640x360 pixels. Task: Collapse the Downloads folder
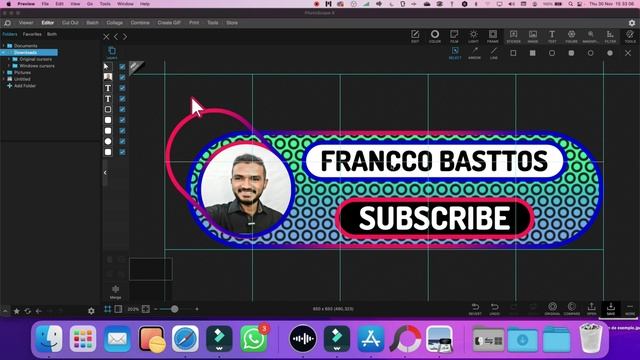tap(4, 53)
